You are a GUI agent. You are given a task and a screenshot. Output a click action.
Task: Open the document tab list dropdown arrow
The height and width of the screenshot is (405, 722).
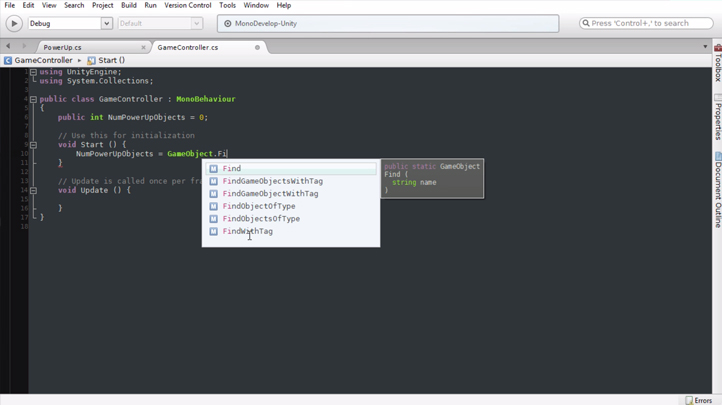coord(705,46)
